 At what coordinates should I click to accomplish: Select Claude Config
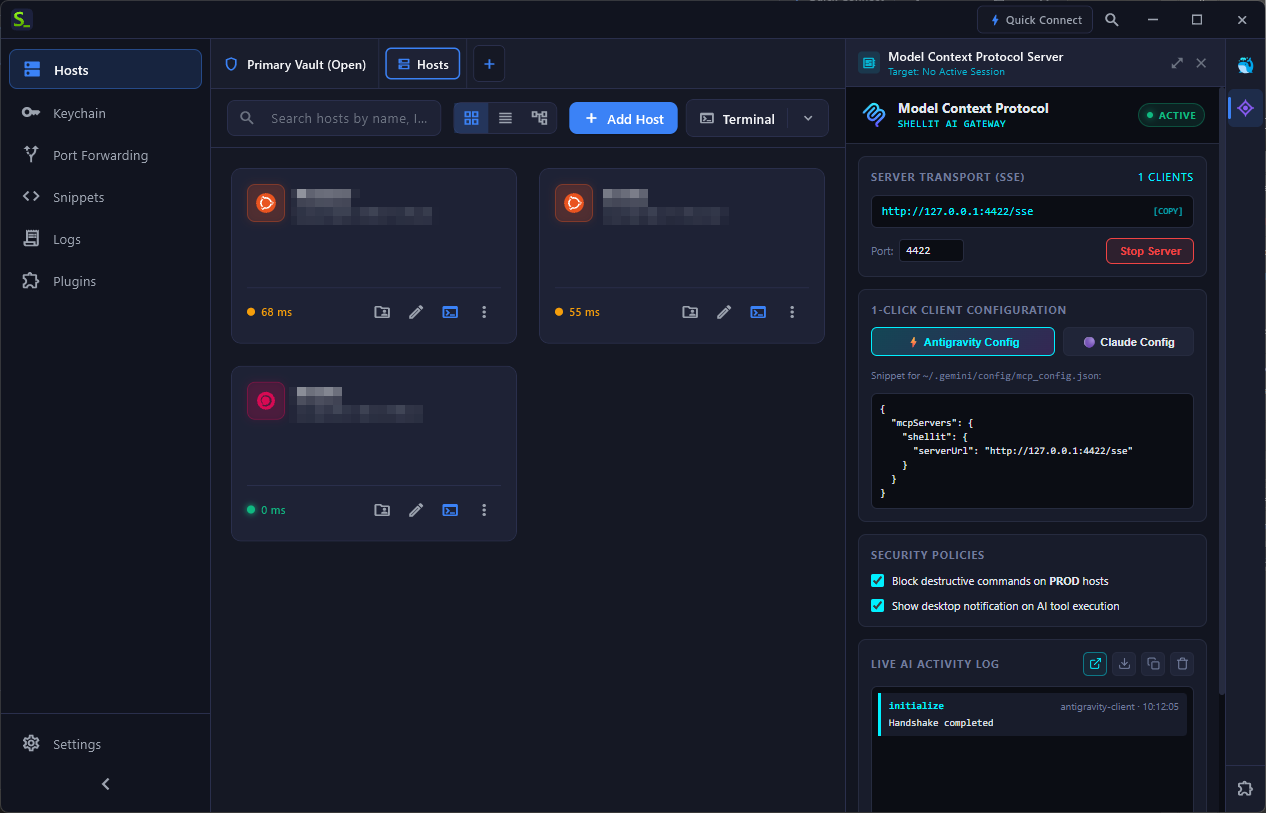pyautogui.click(x=1128, y=342)
